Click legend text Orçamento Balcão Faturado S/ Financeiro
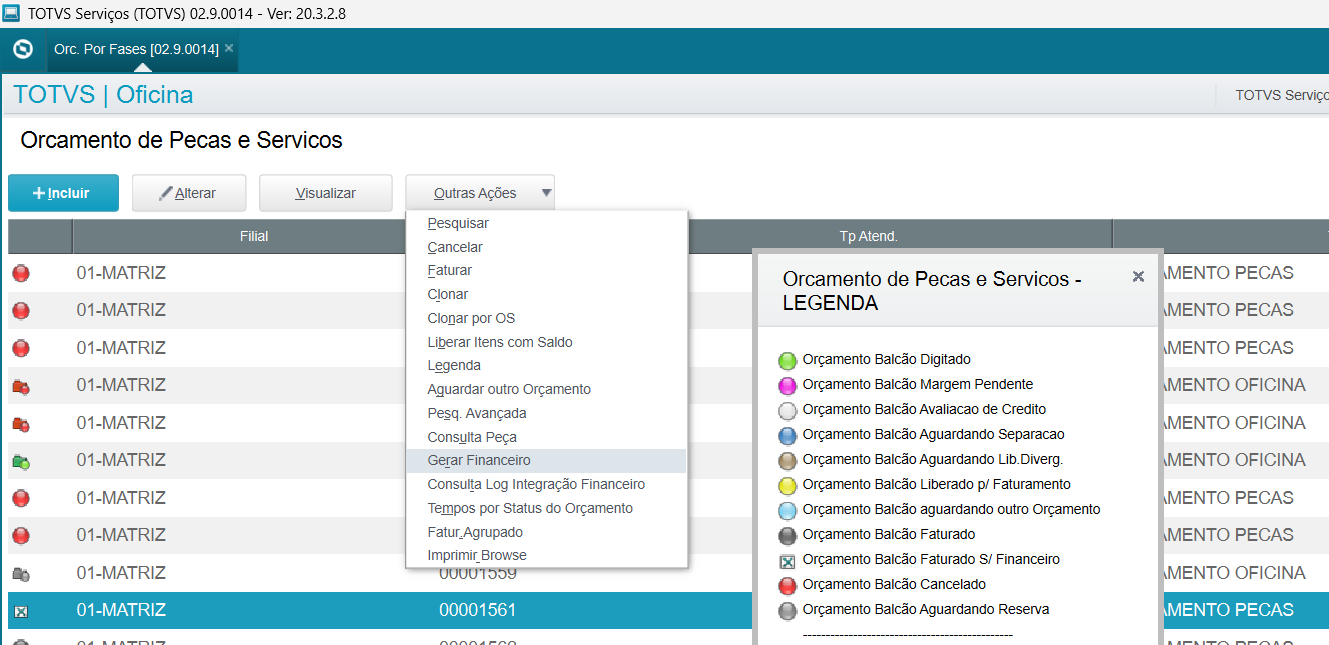1329x645 pixels. (x=931, y=559)
